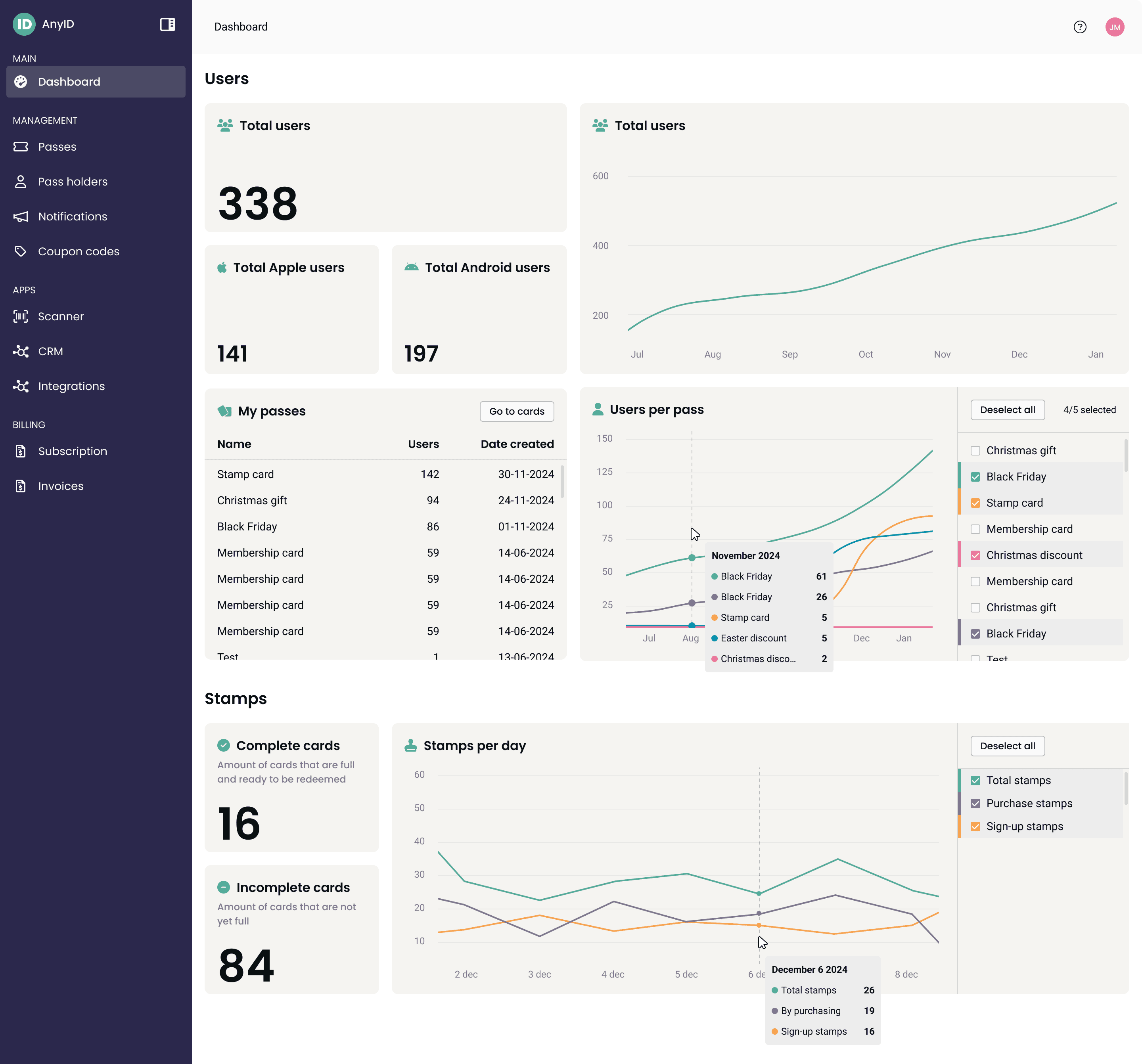Image resolution: width=1142 pixels, height=1064 pixels.
Task: Uncheck Christmas discount checkbox
Action: pyautogui.click(x=975, y=555)
